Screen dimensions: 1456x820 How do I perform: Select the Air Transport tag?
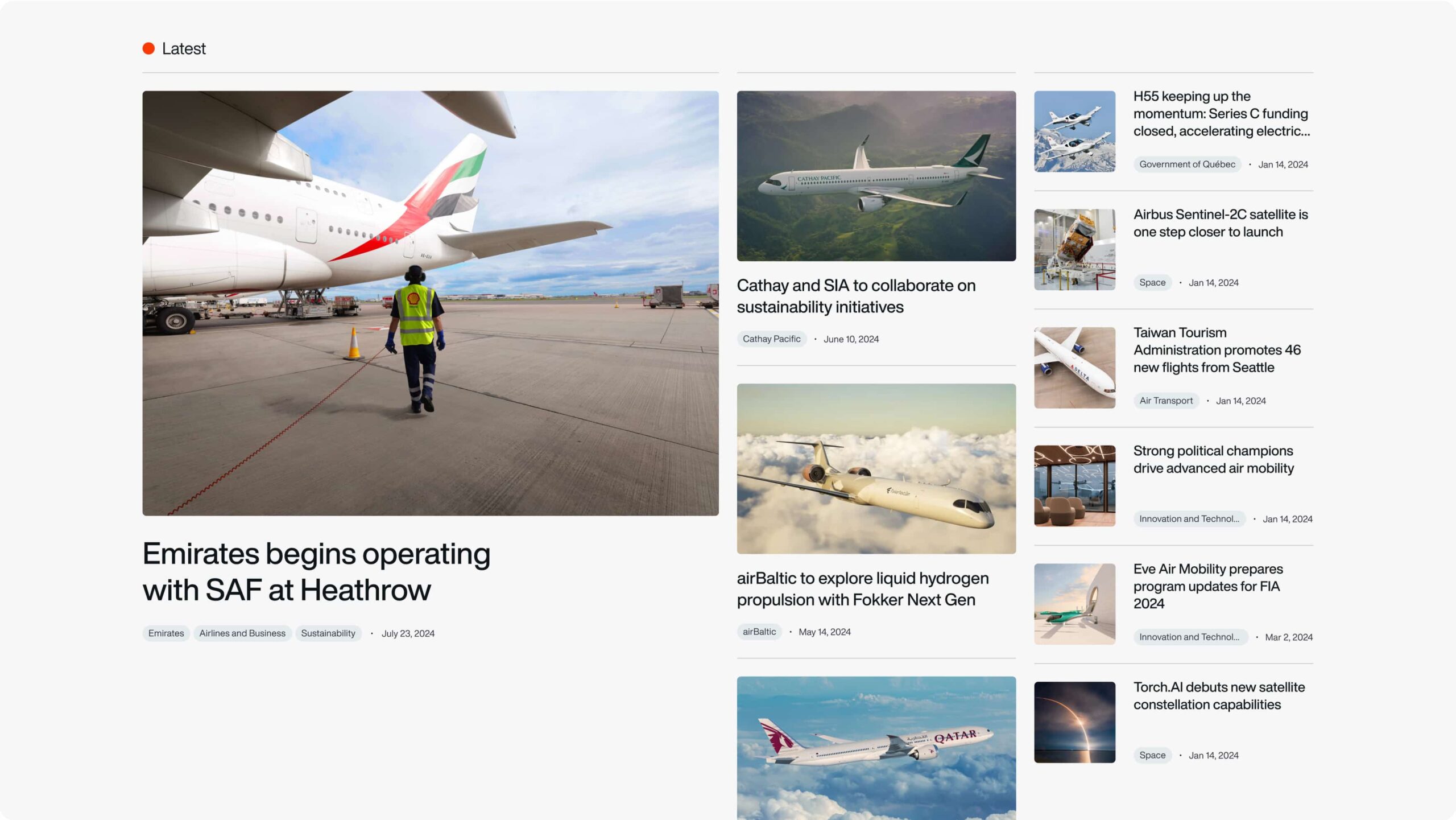coord(1166,401)
